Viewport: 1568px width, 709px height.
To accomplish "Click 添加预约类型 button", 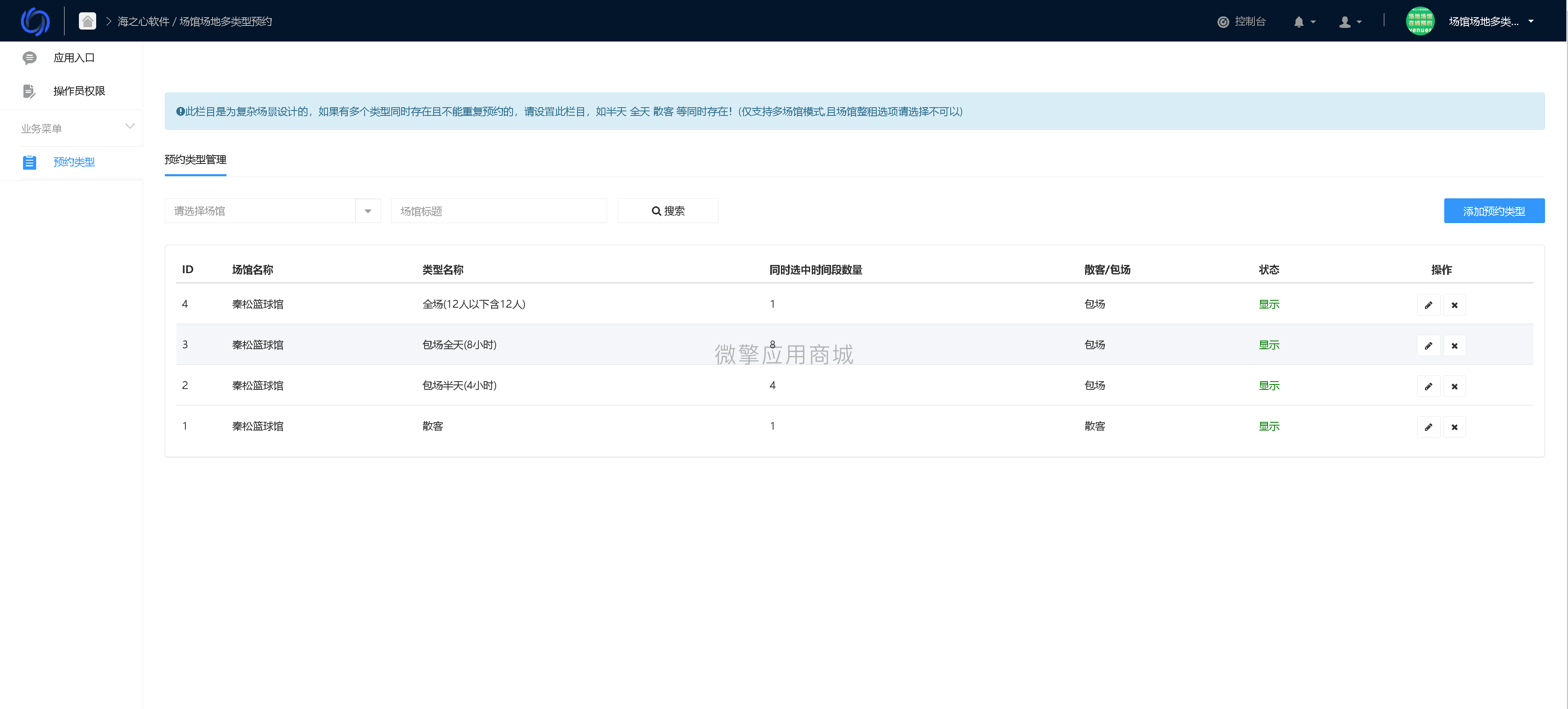I will (x=1494, y=211).
